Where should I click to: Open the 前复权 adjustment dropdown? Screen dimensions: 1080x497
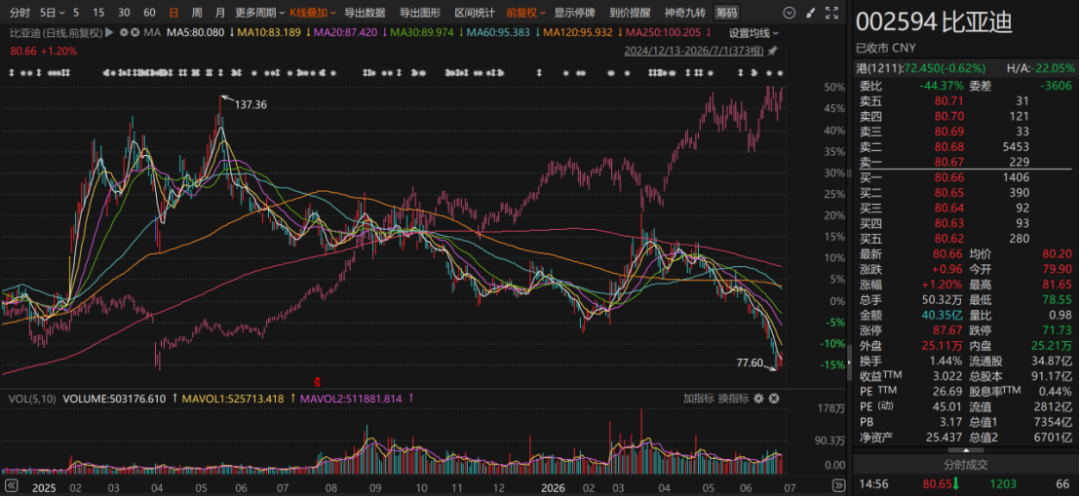pos(526,12)
